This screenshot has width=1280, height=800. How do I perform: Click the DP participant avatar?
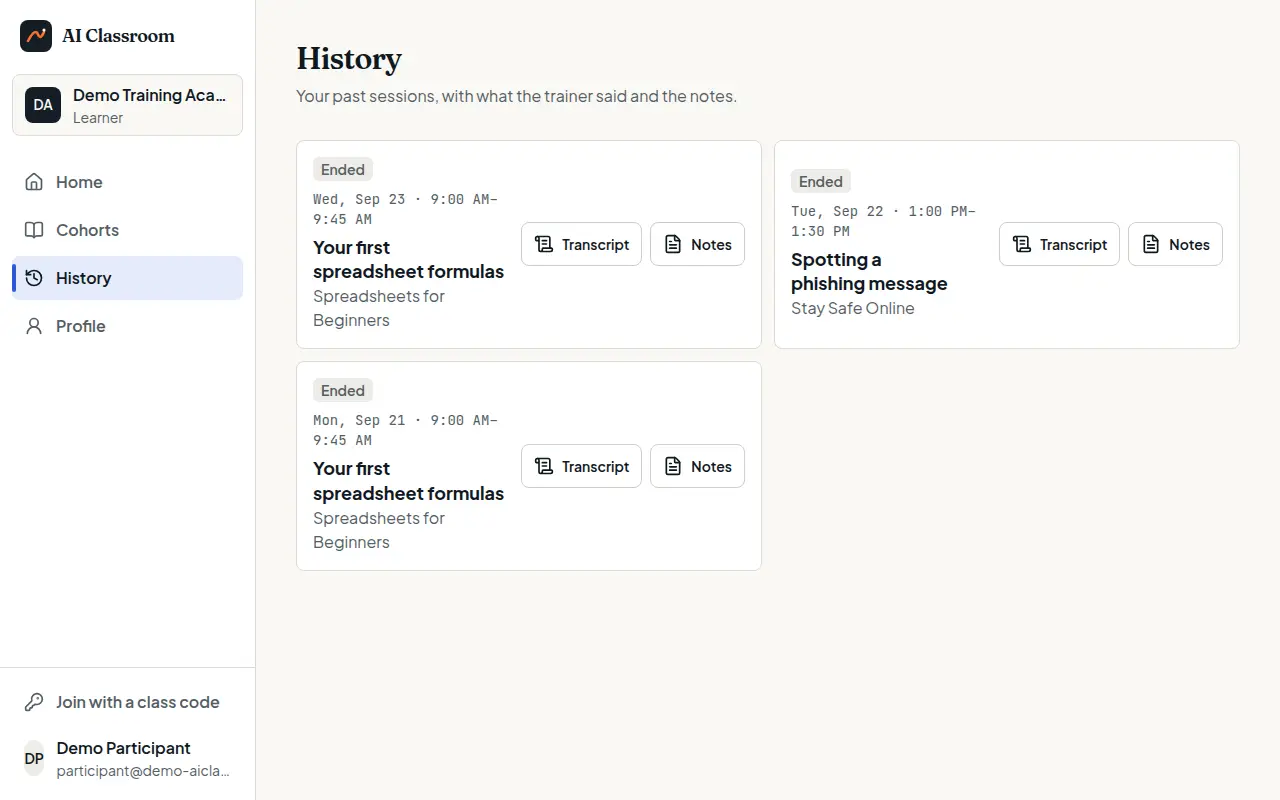[34, 759]
